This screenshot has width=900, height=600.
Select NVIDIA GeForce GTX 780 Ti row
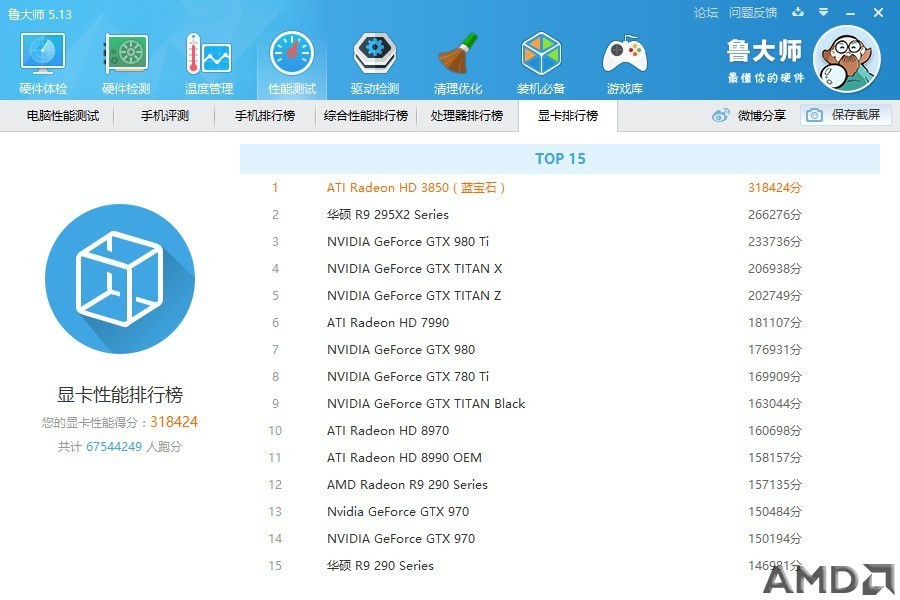coord(560,377)
